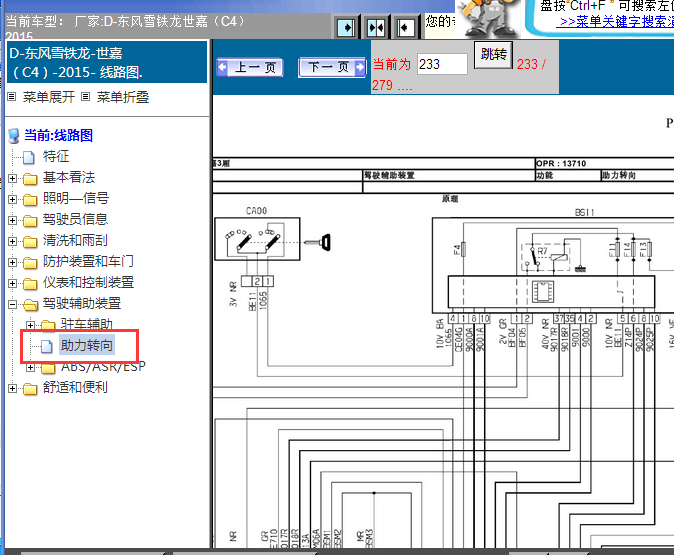Click the folder icon for 驾驶员信息
Viewport: 674px width, 555px height.
pos(30,221)
